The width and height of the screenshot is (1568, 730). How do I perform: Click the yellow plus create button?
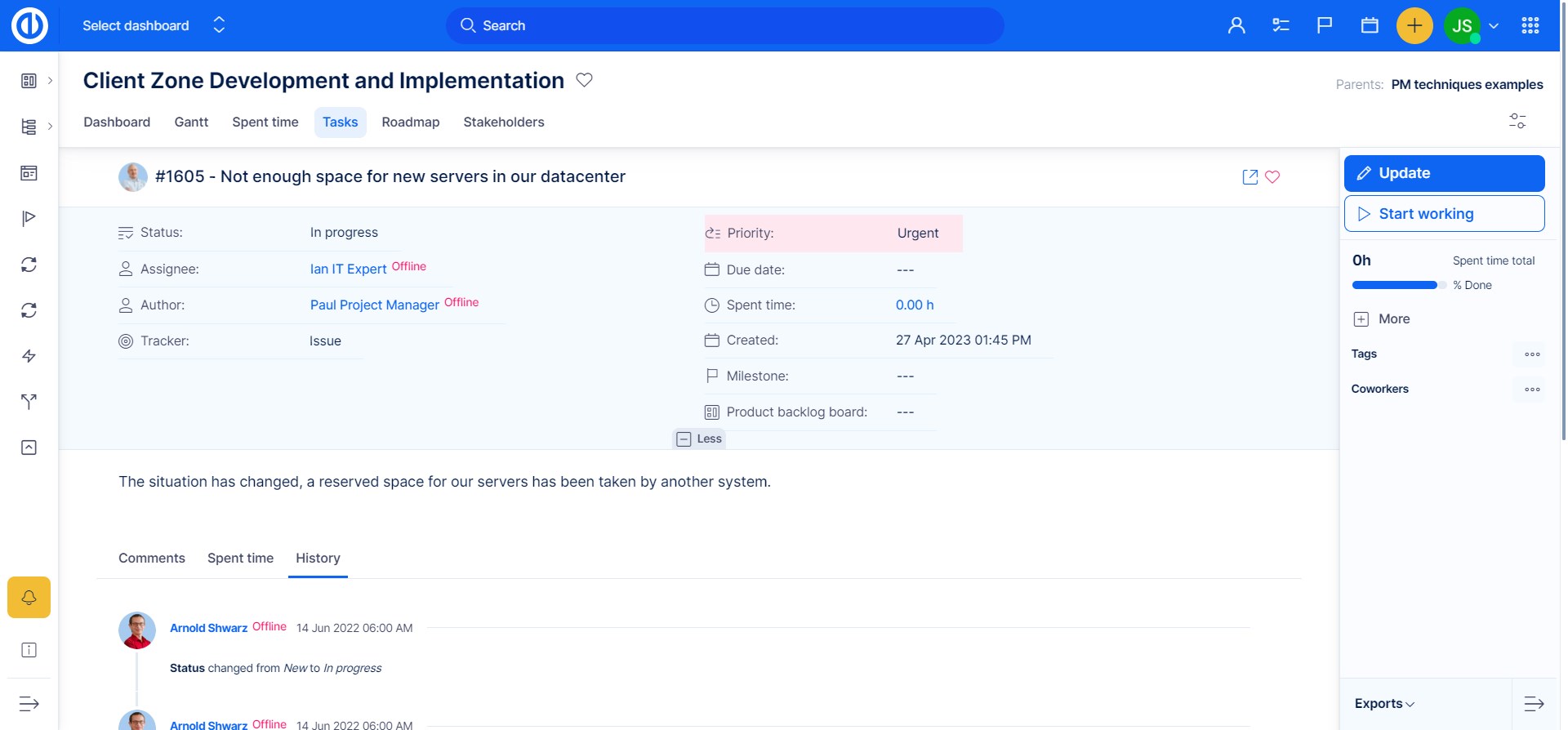[x=1414, y=26]
